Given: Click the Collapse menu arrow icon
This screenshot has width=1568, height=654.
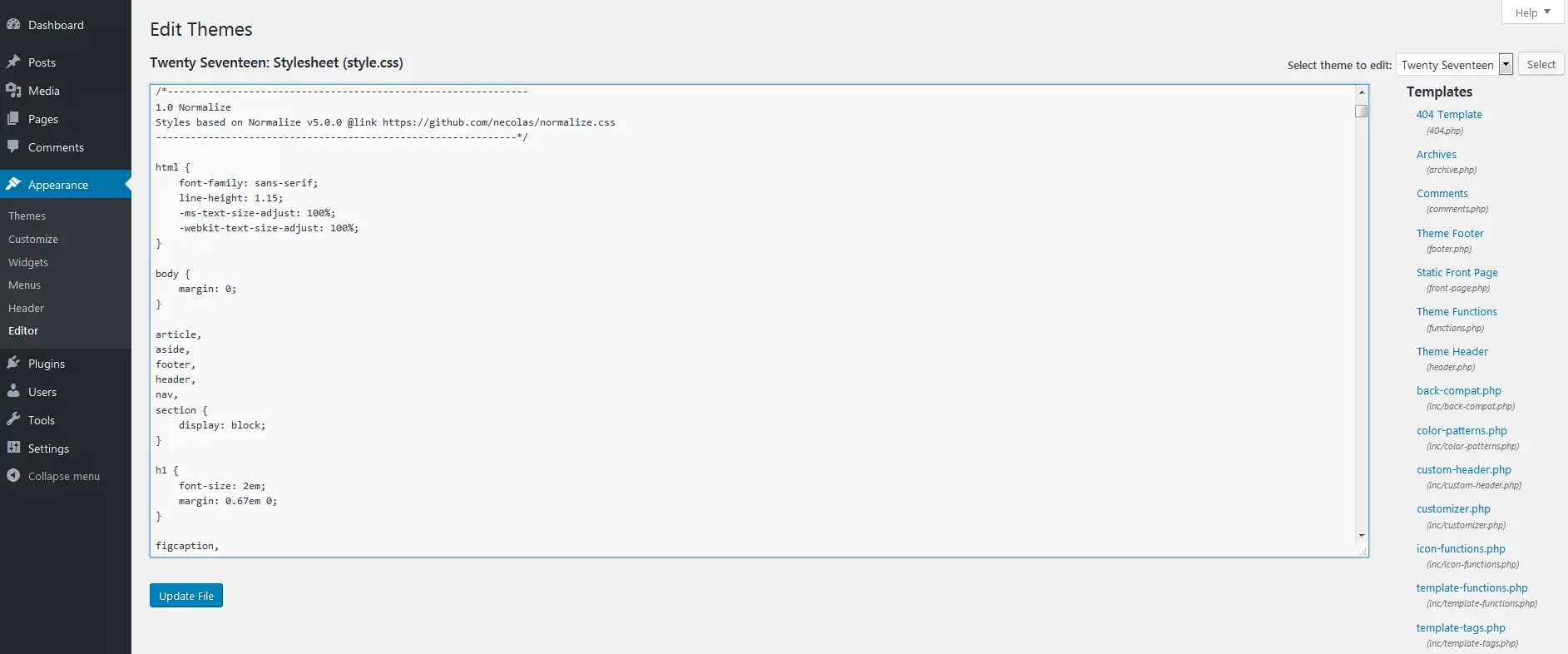Looking at the screenshot, I should point(13,476).
